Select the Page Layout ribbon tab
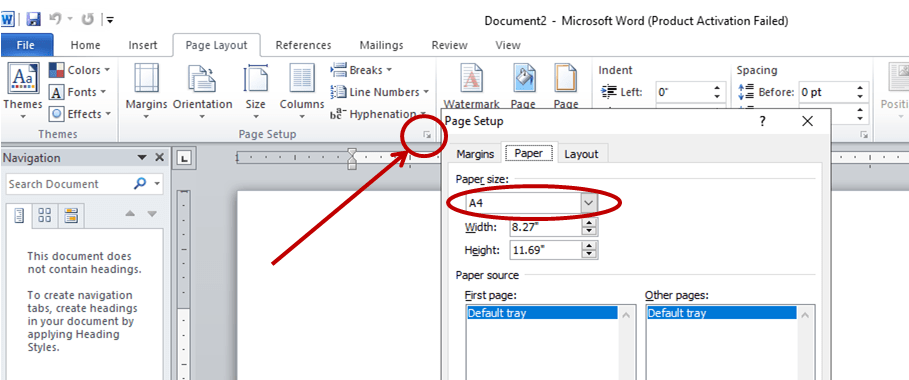This screenshot has width=909, height=380. click(x=216, y=45)
